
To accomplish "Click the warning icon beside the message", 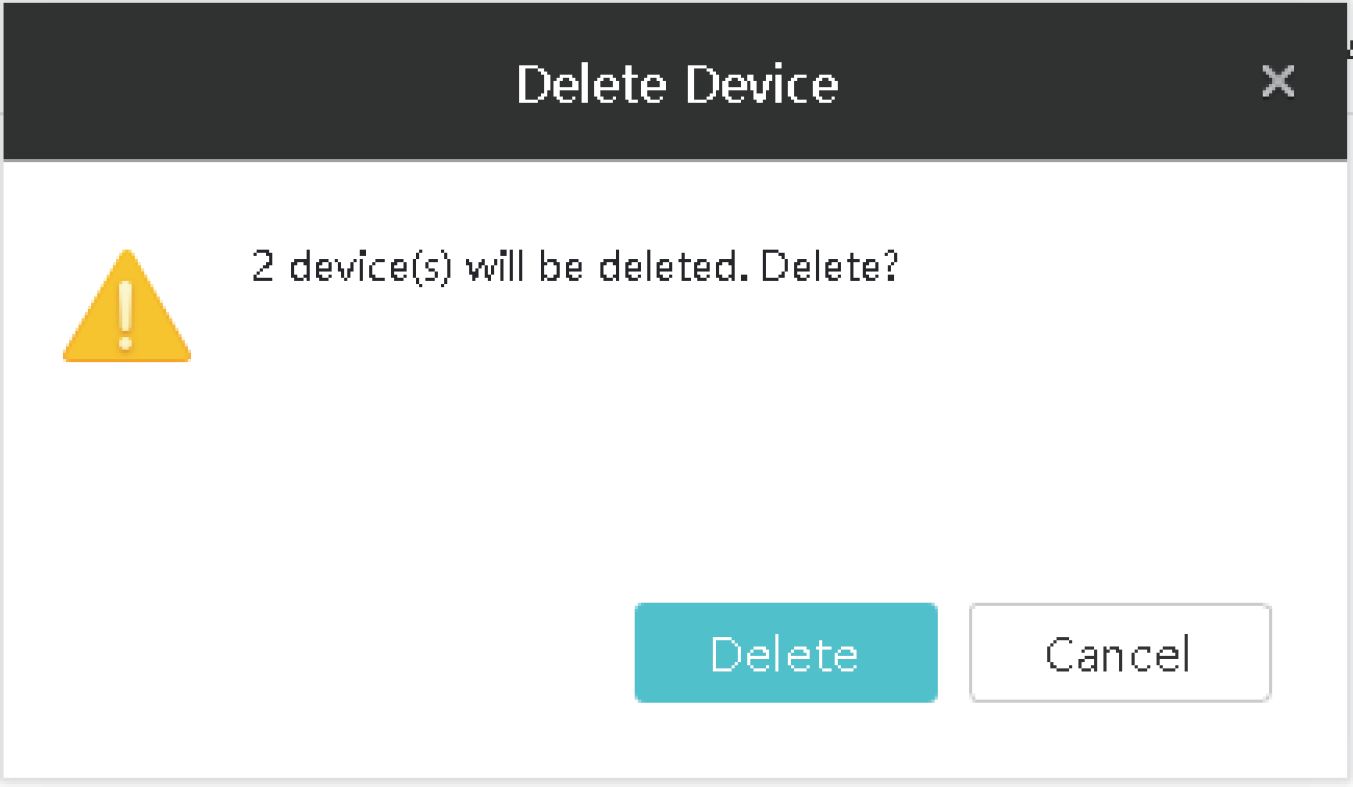I will pyautogui.click(x=126, y=308).
